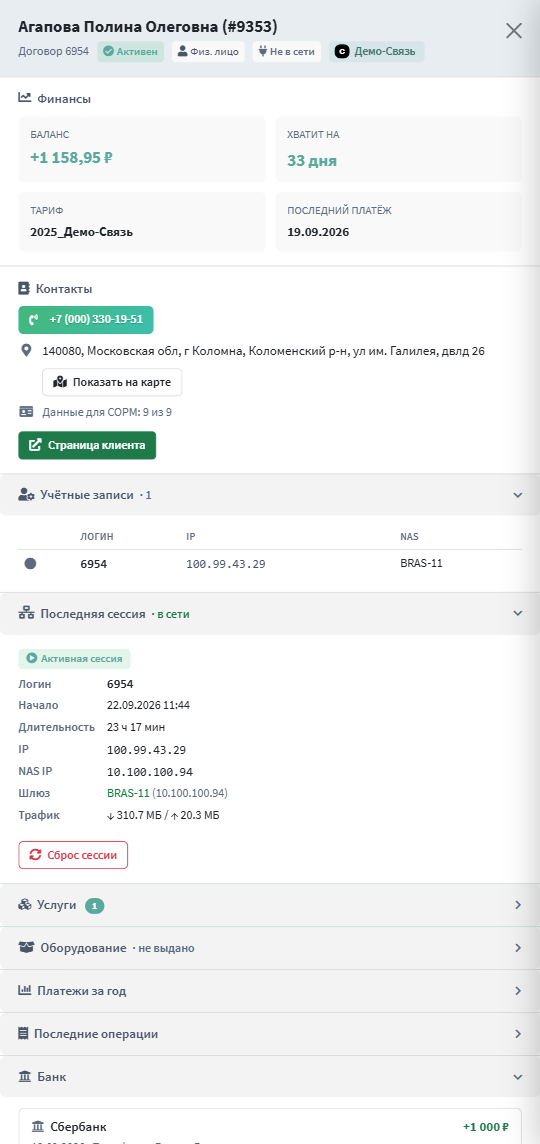The image size is (540, 1144).
Task: Click the Активная сессия badge
Action: tap(74, 659)
